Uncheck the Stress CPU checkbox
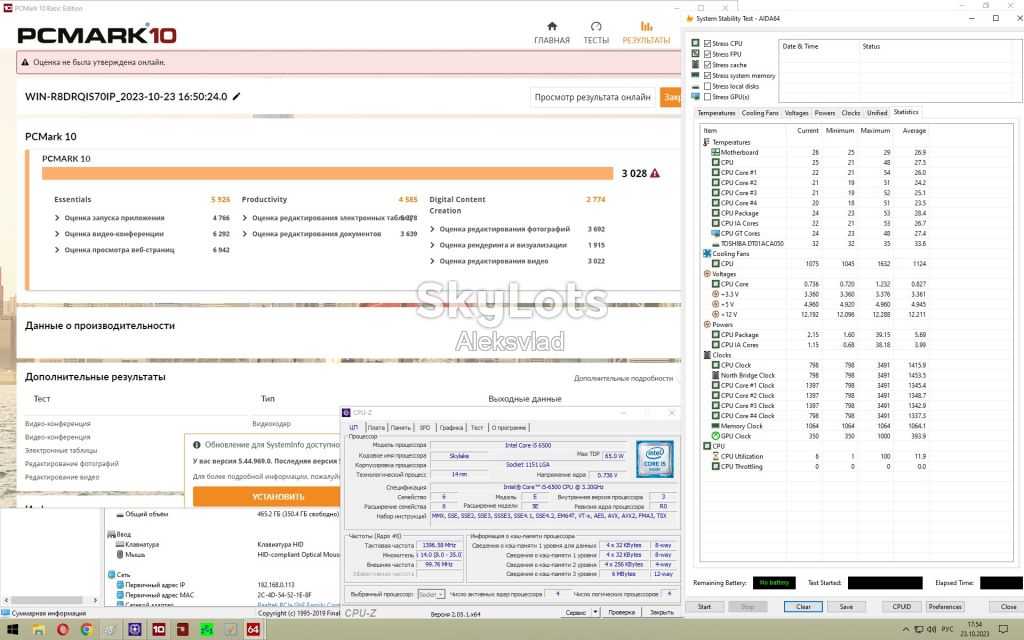Viewport: 1024px width, 640px height. coord(707,44)
